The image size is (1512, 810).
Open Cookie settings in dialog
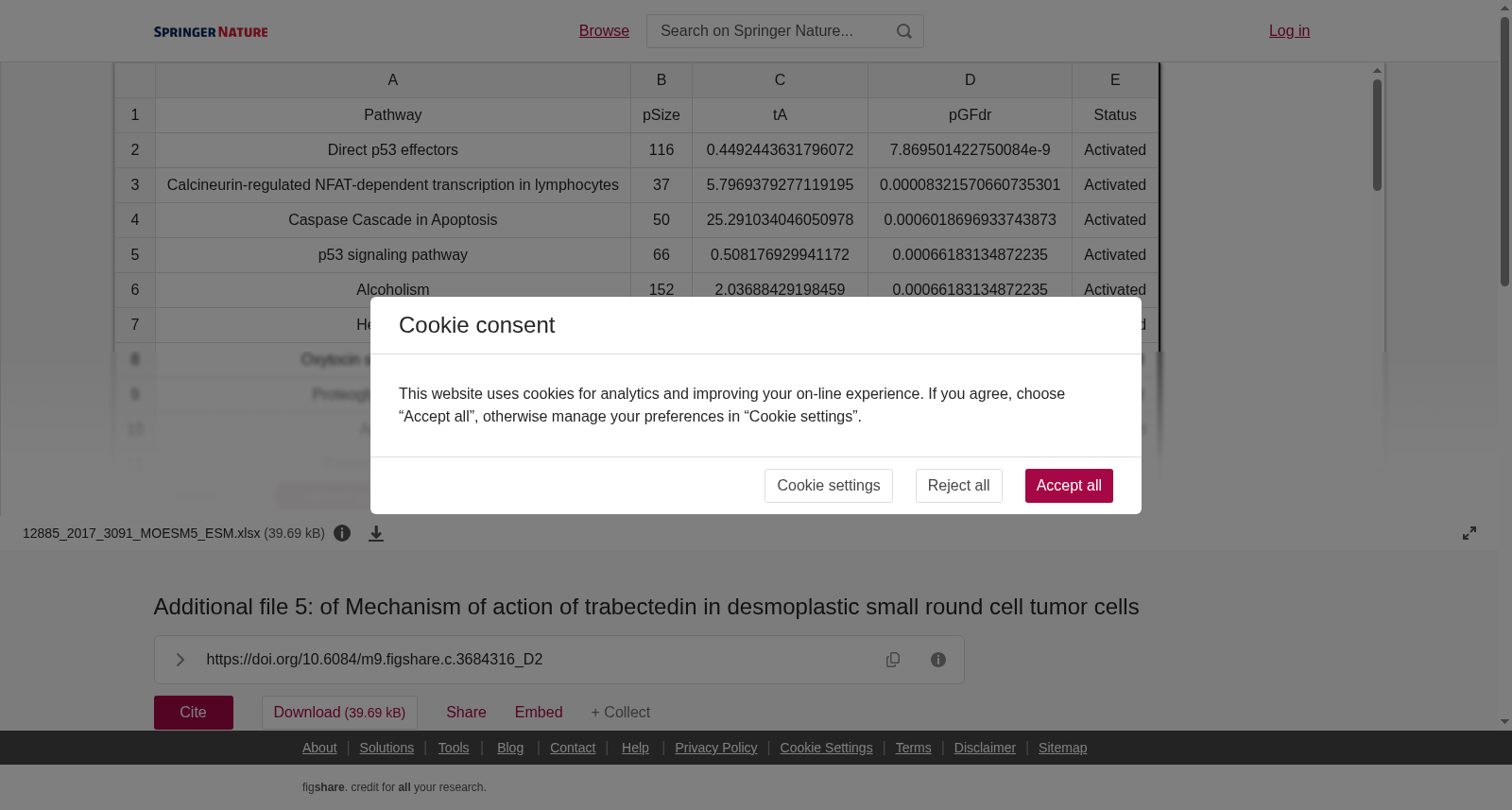(x=829, y=486)
